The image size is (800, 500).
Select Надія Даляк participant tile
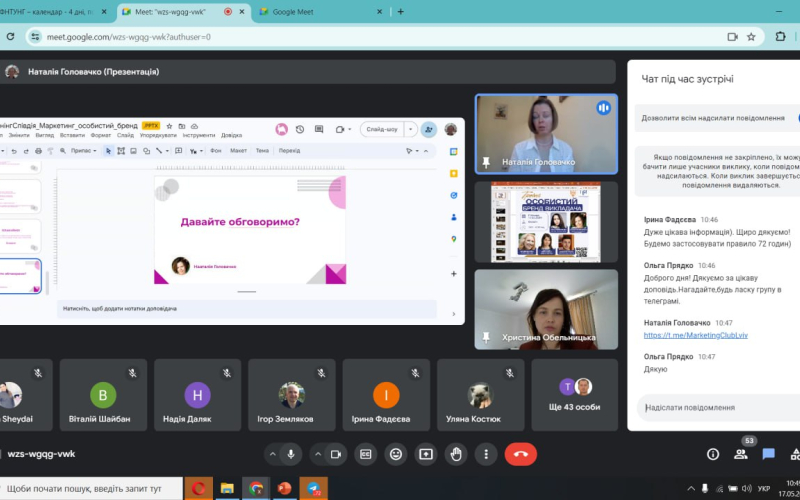point(197,395)
